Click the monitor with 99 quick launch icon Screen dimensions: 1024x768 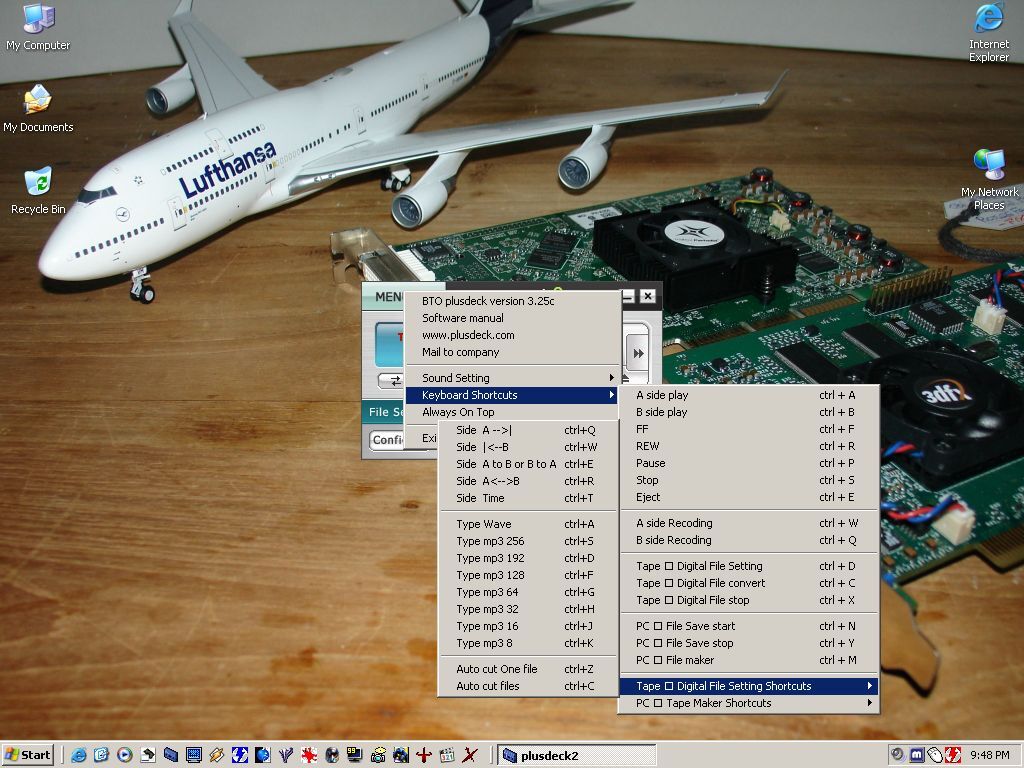[355, 755]
